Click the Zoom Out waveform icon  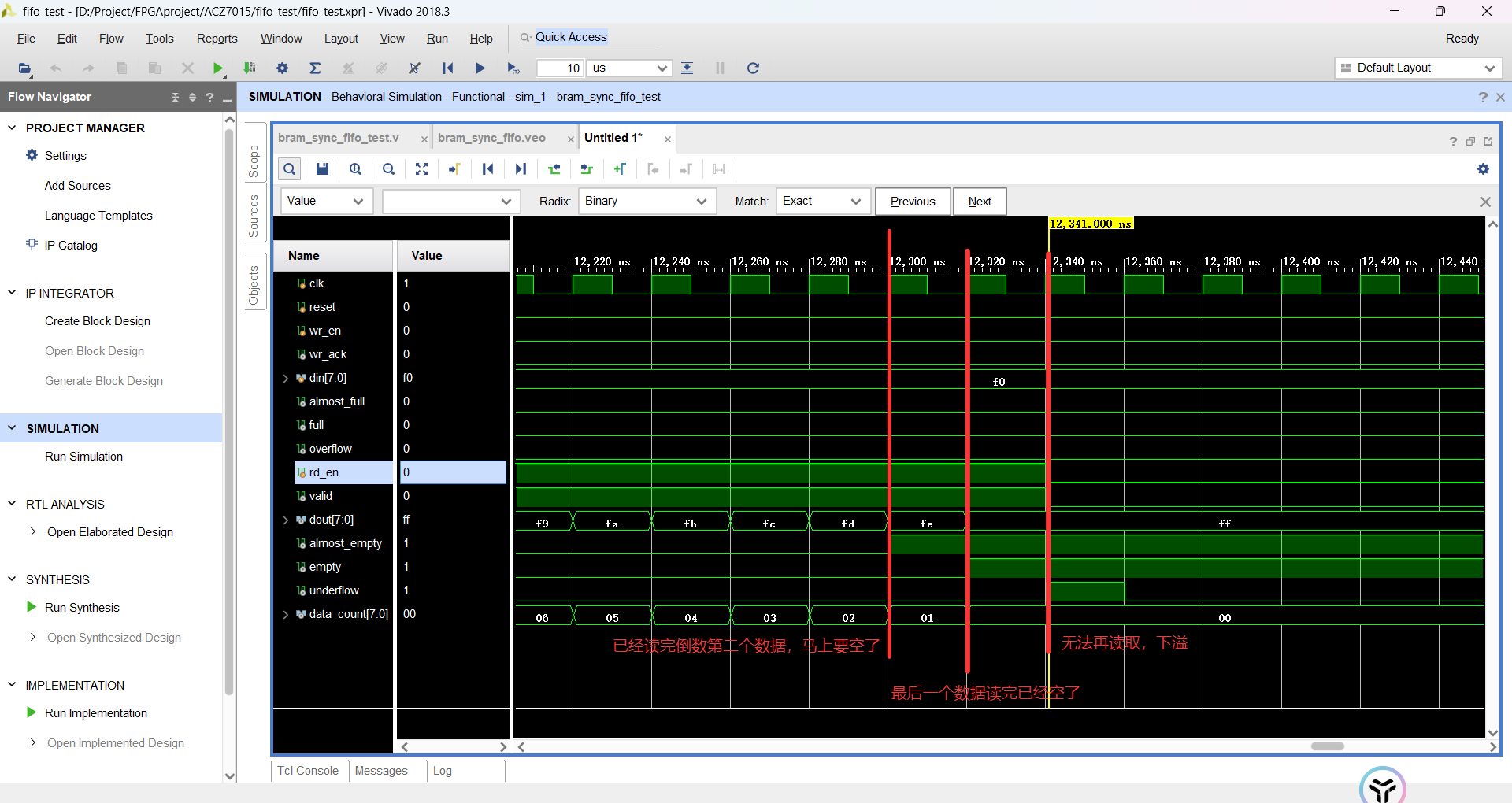(389, 168)
